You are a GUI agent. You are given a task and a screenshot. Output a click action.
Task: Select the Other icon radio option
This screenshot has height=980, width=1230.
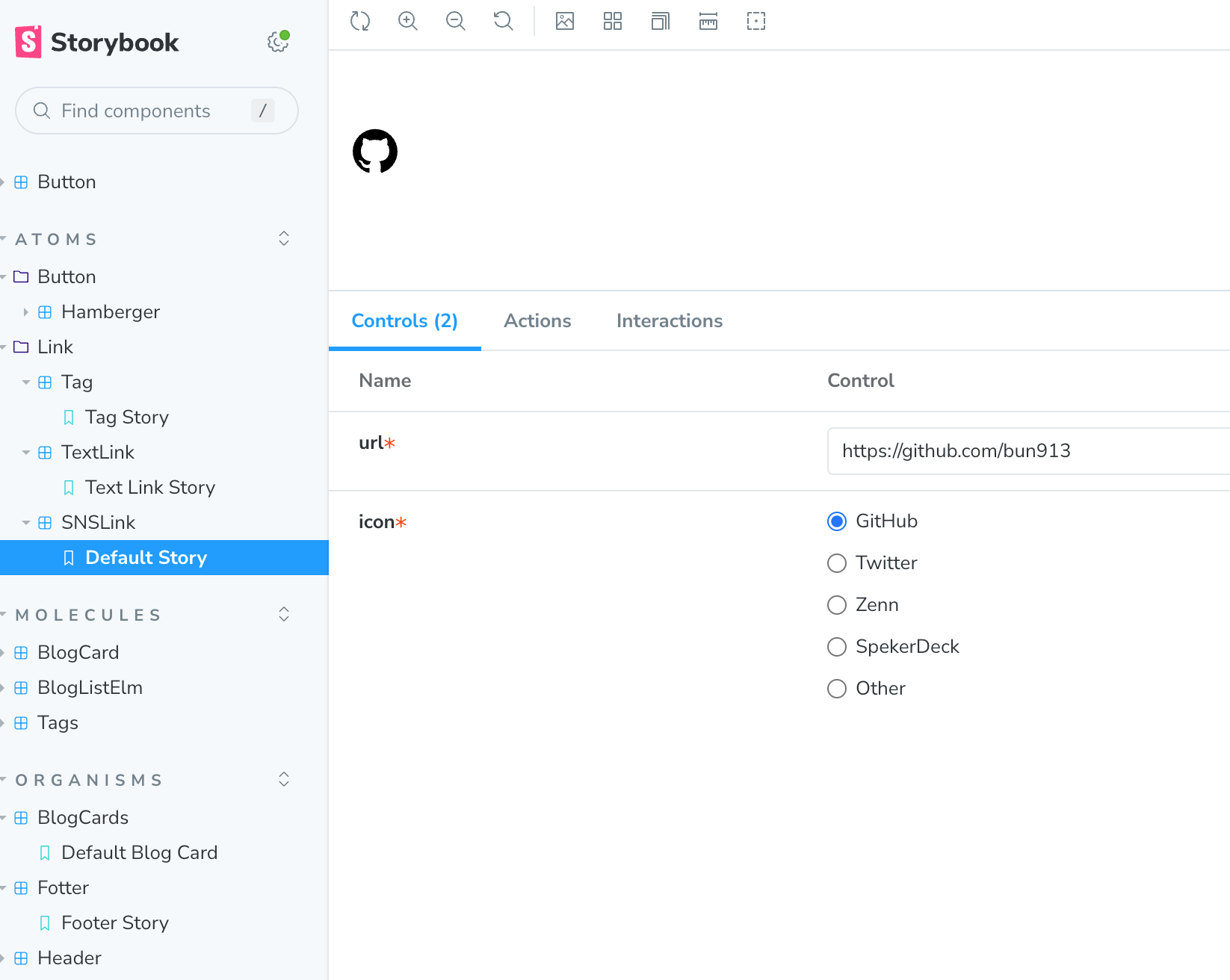point(837,689)
